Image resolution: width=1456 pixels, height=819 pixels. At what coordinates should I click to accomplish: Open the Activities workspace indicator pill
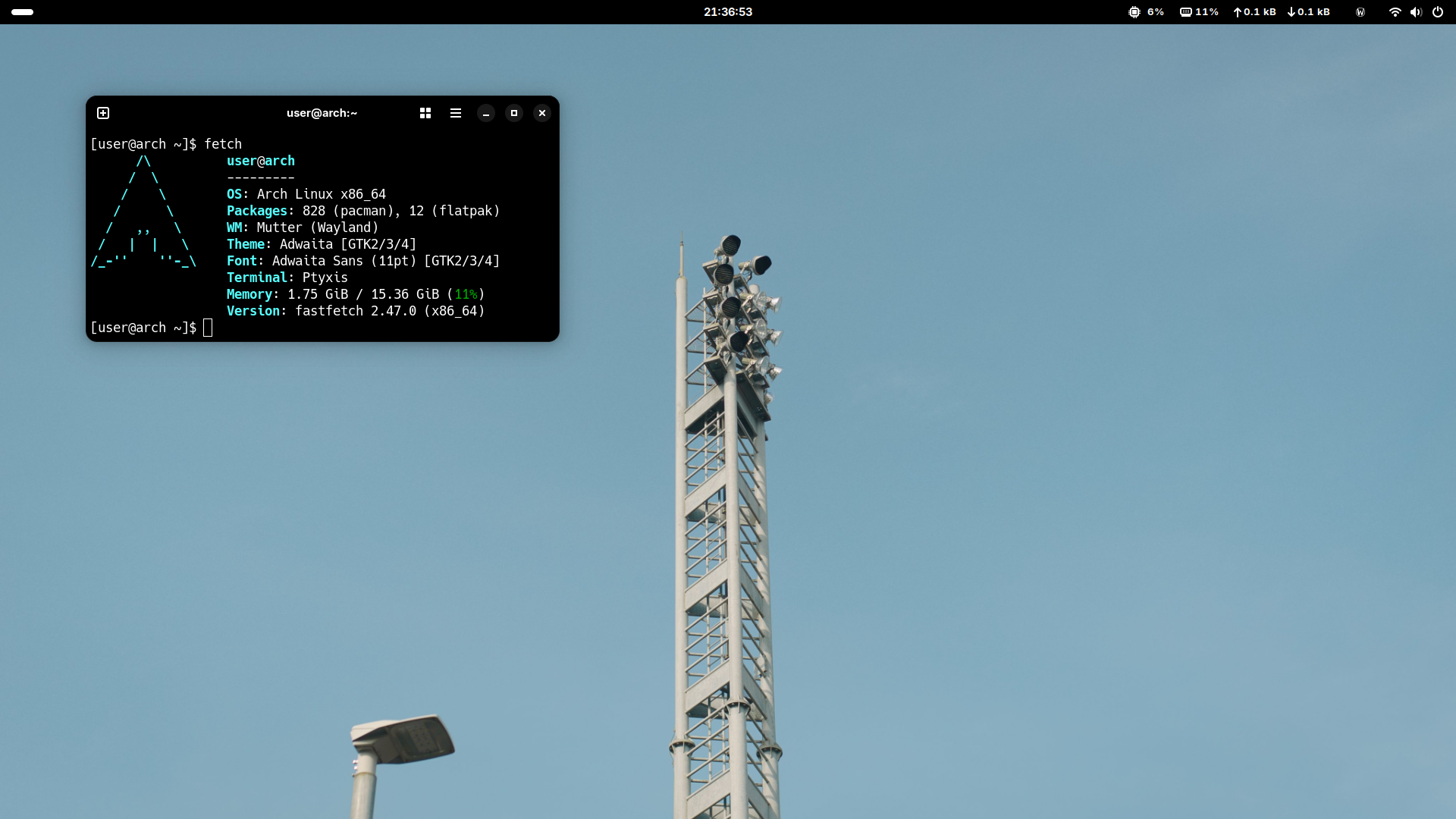pos(23,12)
